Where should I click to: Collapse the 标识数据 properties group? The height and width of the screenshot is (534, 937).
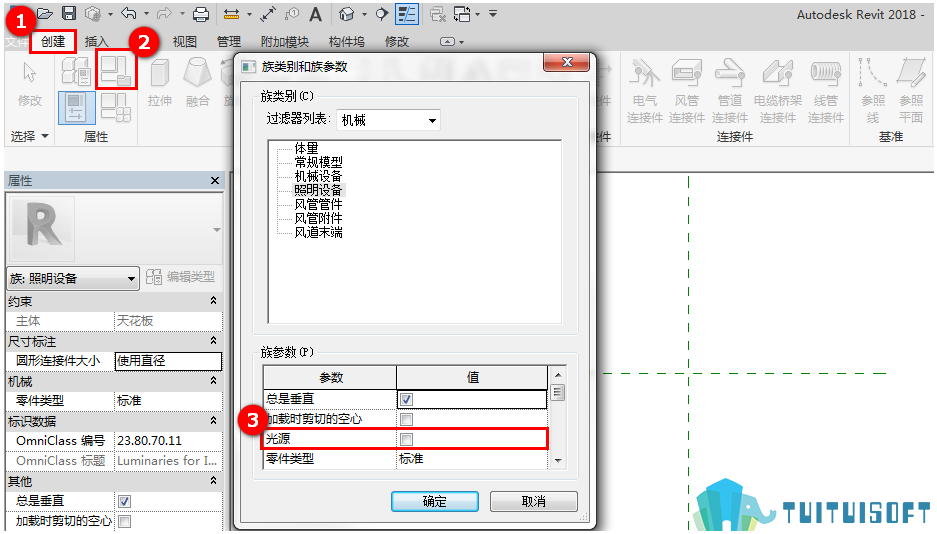point(213,421)
